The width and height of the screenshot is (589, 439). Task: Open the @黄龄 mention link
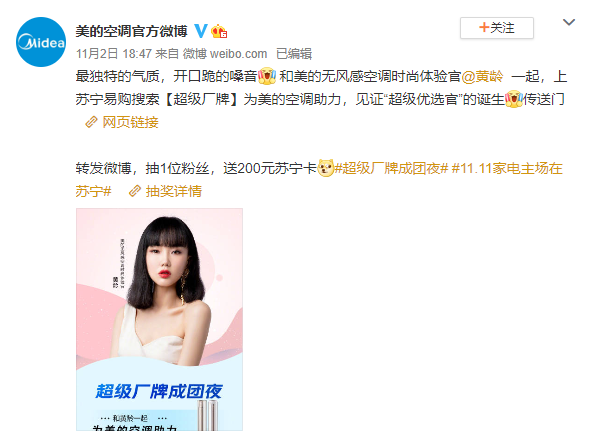(x=482, y=77)
